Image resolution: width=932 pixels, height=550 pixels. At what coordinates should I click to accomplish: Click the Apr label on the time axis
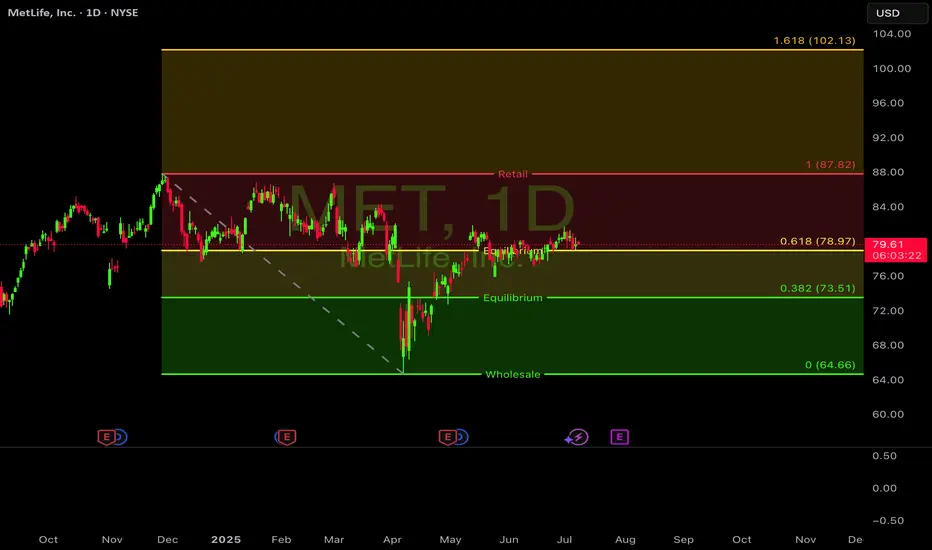coord(392,540)
